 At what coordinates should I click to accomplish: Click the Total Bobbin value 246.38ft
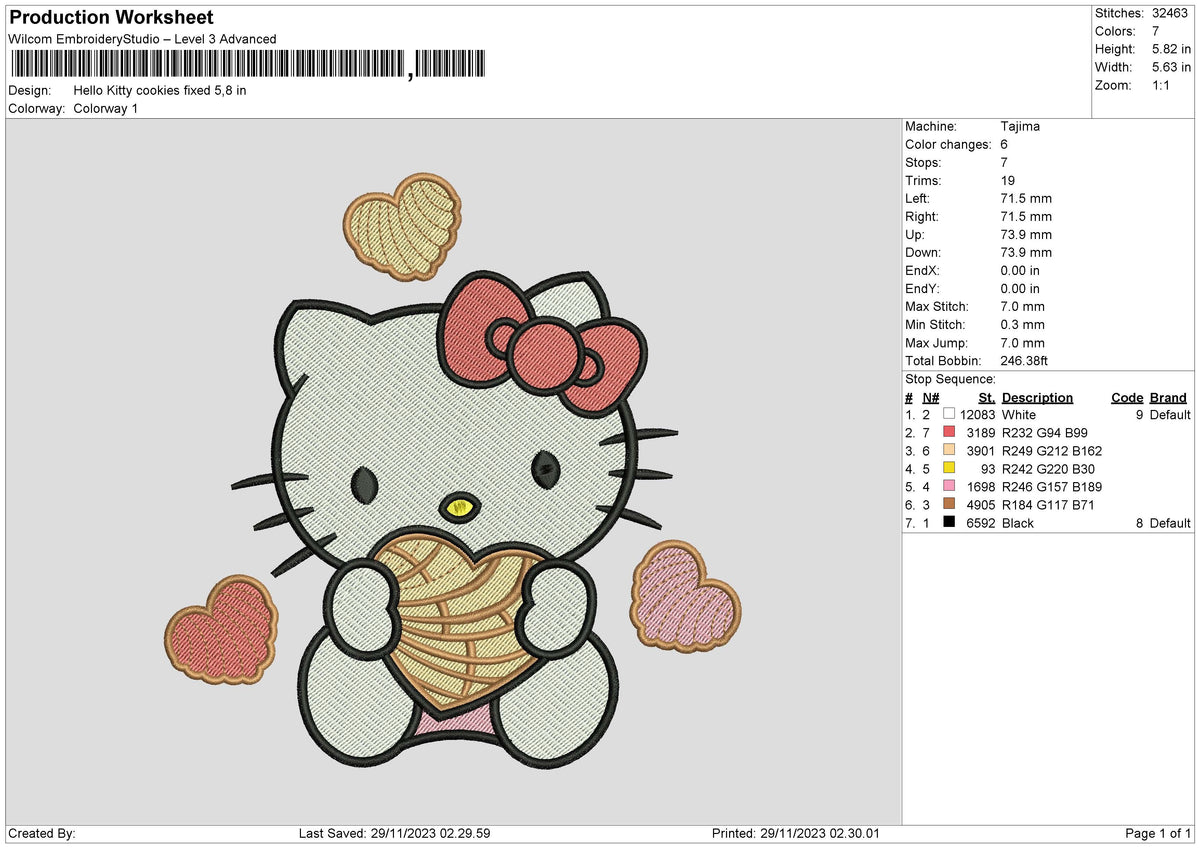[x=1024, y=360]
